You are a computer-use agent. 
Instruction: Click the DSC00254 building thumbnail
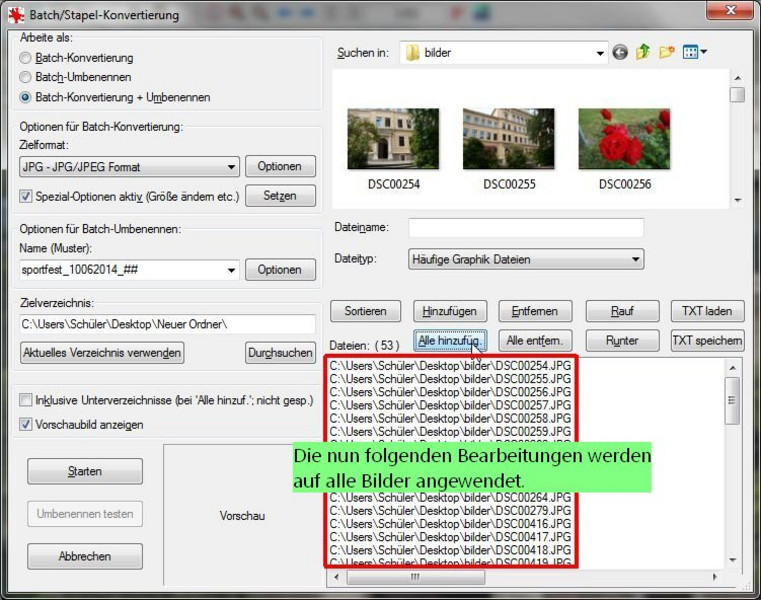(x=379, y=140)
